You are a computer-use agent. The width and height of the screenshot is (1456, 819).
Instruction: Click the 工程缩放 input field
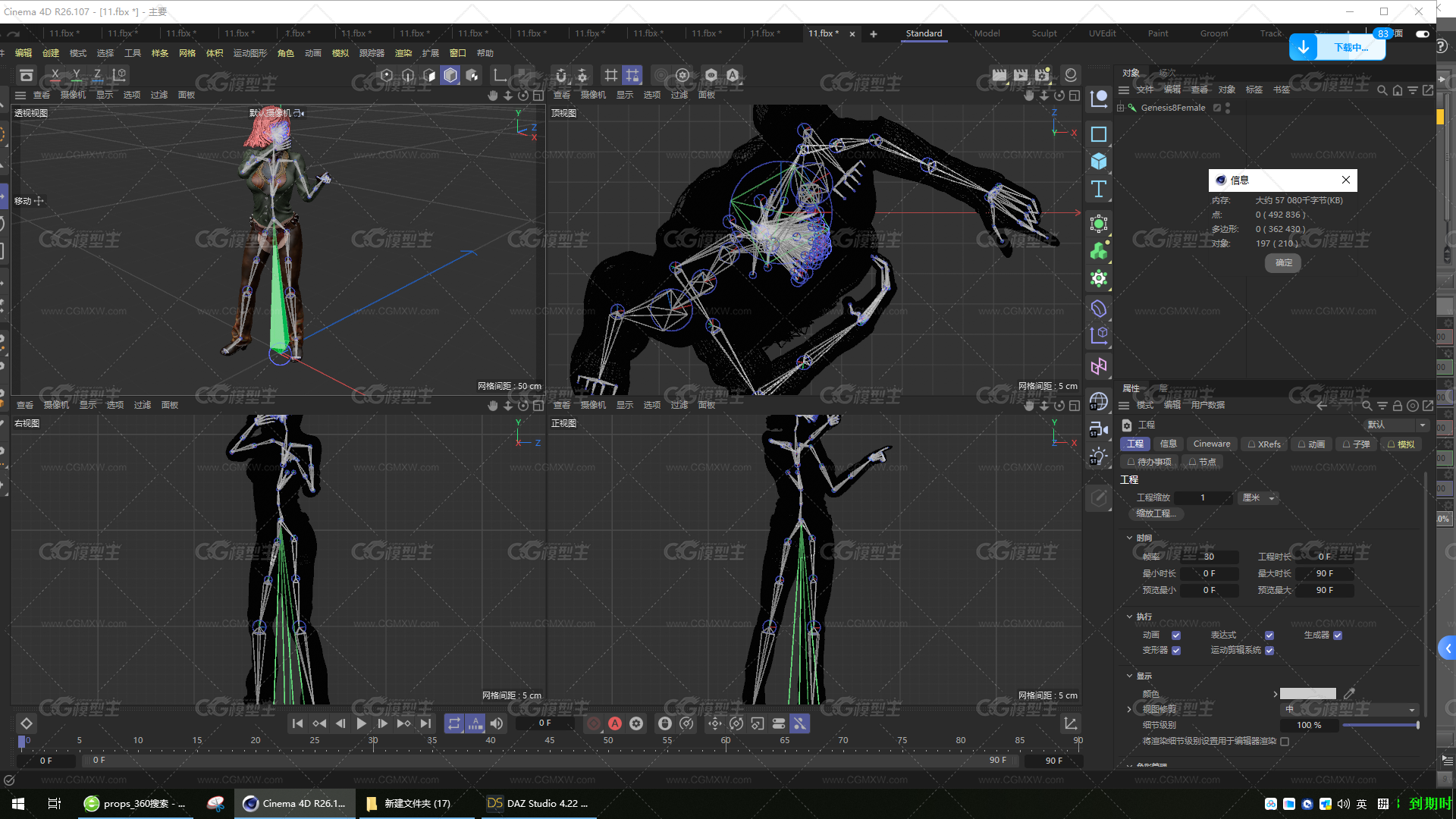click(1203, 496)
